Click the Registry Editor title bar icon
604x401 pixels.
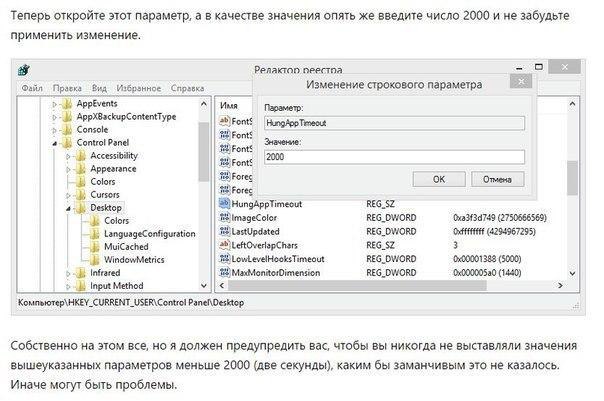click(x=29, y=69)
